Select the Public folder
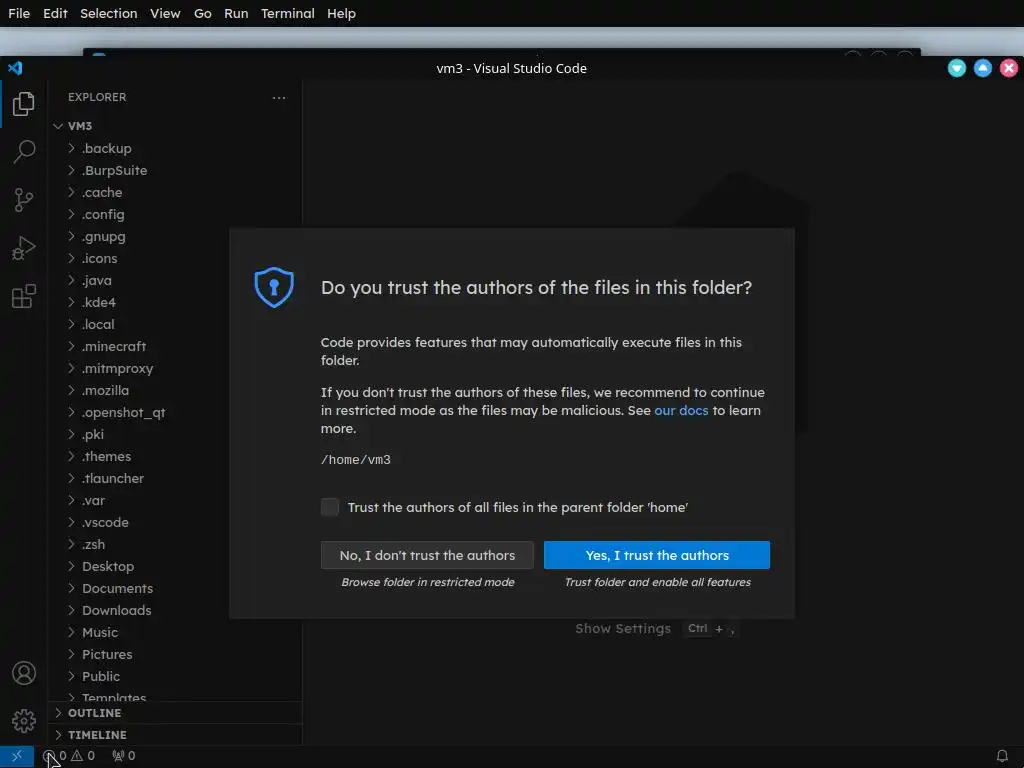The image size is (1024, 768). tap(176, 676)
